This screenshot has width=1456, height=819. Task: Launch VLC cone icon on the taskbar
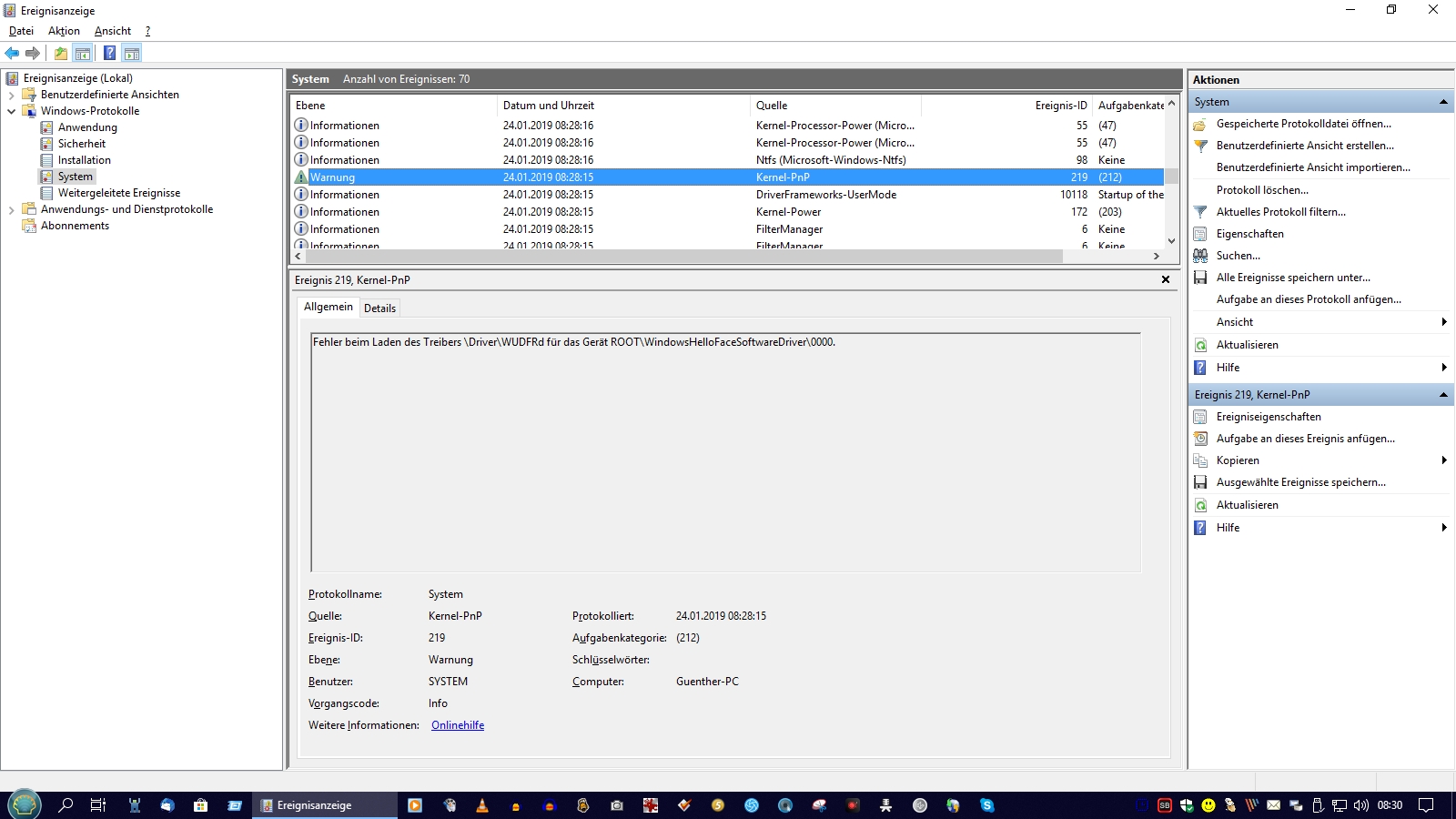(482, 805)
